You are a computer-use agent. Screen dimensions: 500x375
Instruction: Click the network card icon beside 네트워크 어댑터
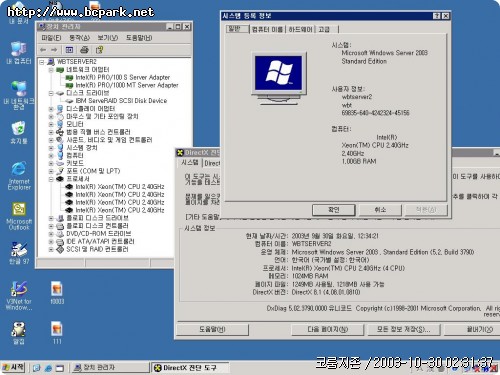pos(60,70)
